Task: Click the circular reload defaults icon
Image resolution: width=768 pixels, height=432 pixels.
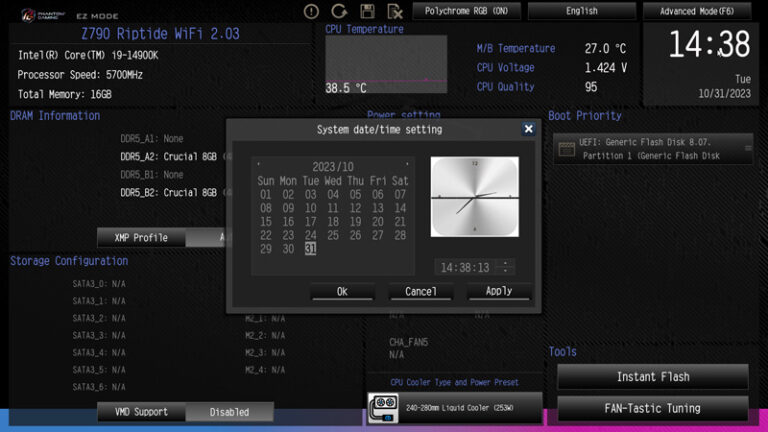Action: [x=339, y=11]
